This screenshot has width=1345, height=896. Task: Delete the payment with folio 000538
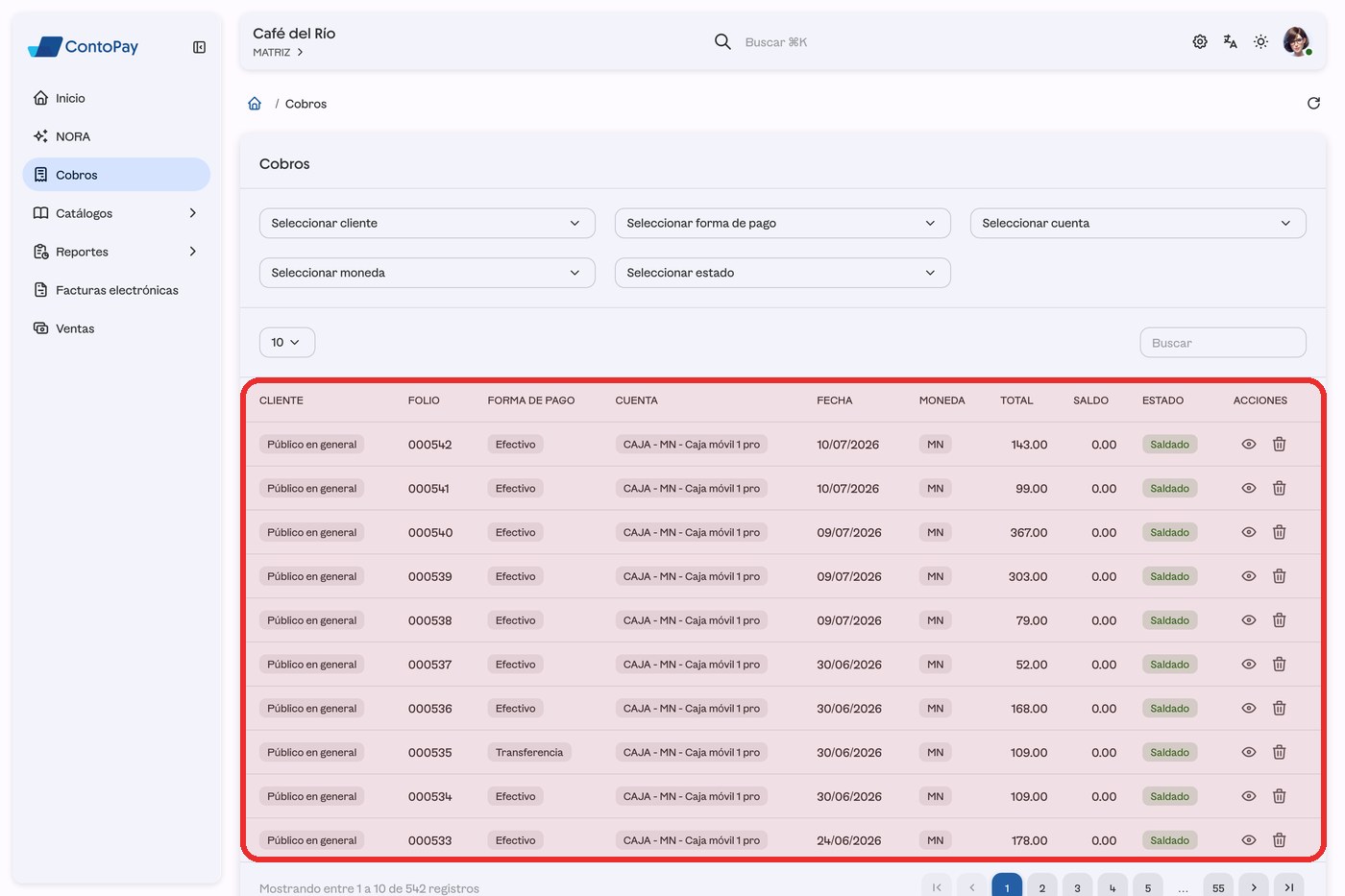[x=1280, y=620]
